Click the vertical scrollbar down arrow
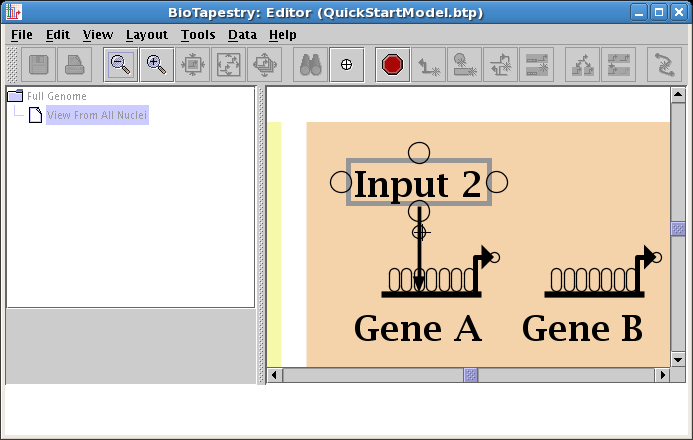The height and width of the screenshot is (440, 693). [677, 358]
